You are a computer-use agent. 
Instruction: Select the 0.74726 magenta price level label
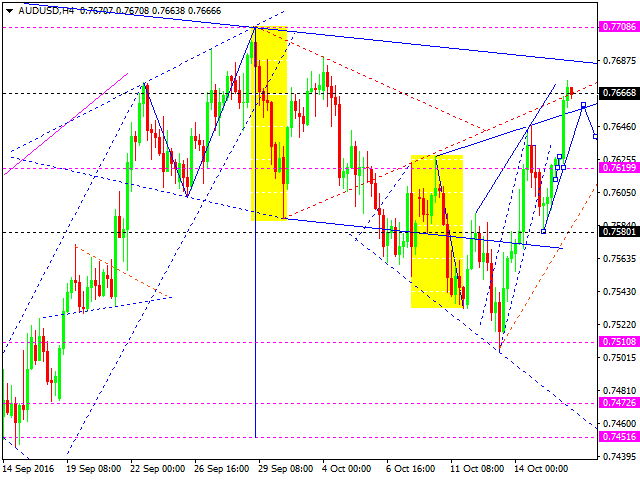(x=619, y=403)
